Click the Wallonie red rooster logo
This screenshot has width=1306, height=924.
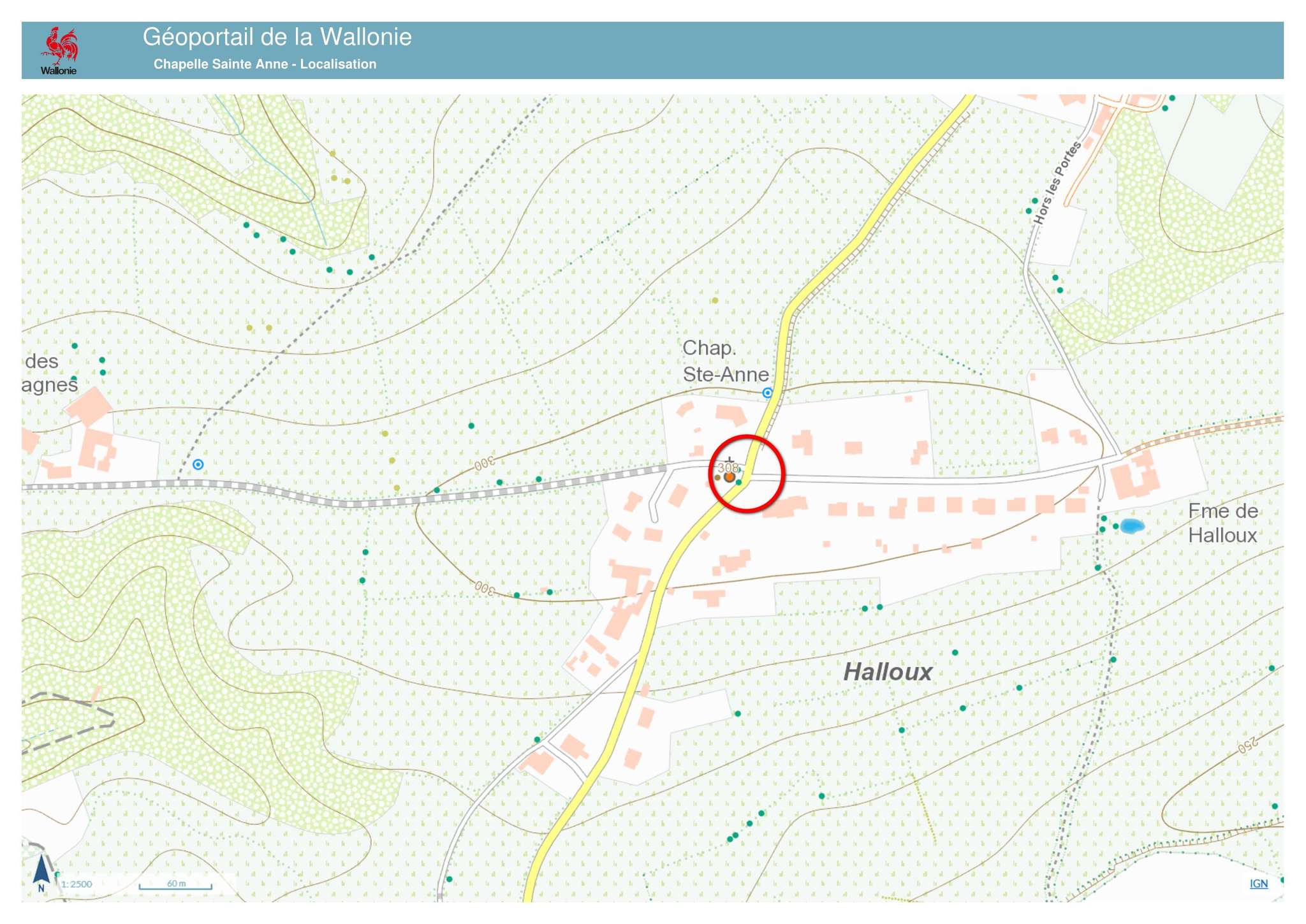pos(59,50)
